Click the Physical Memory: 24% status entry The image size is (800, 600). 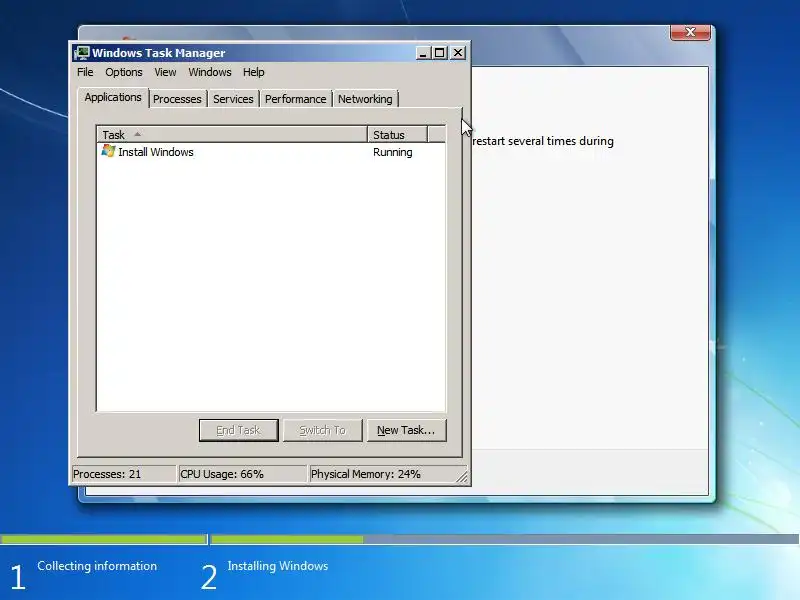(x=388, y=474)
